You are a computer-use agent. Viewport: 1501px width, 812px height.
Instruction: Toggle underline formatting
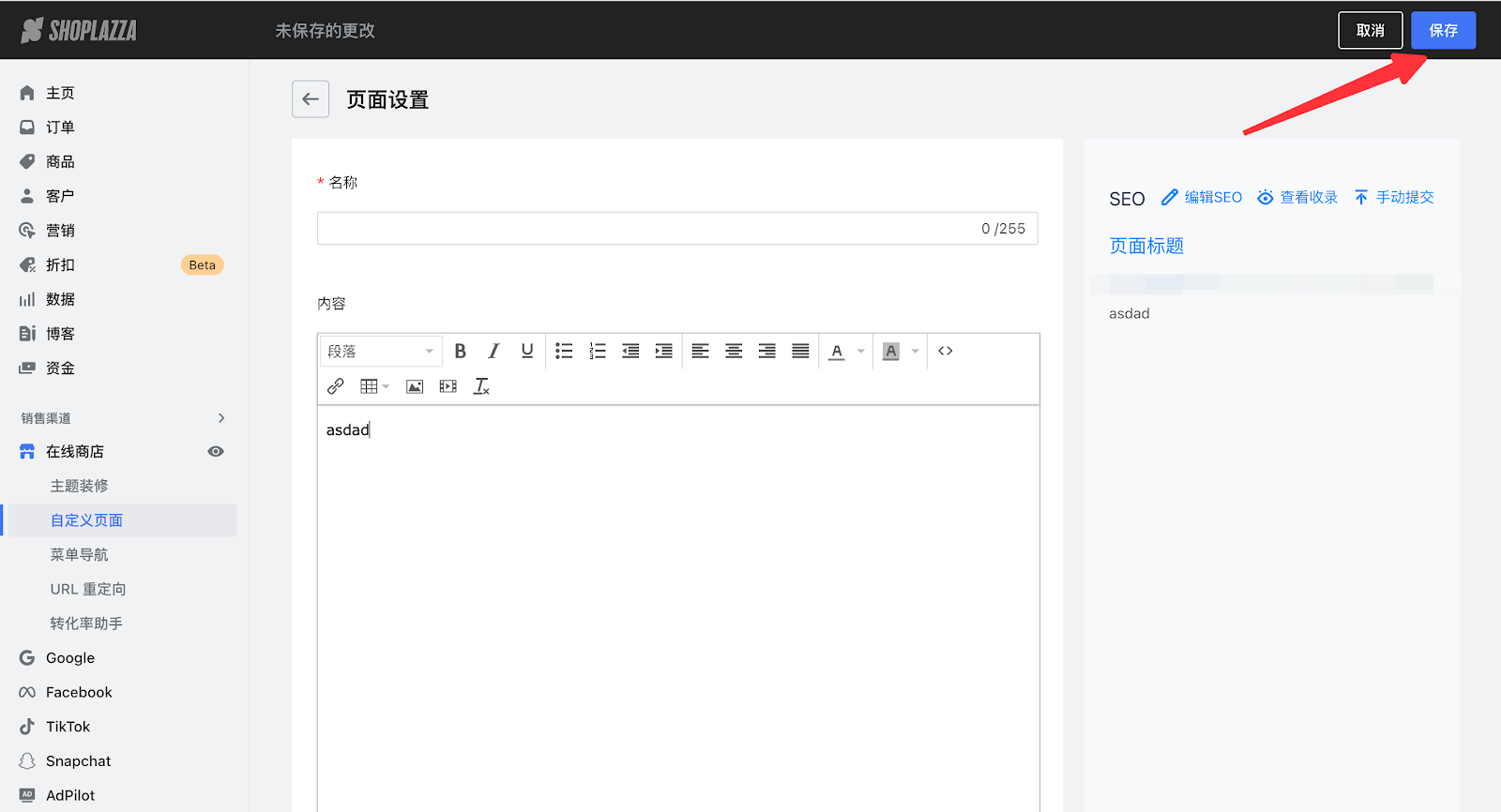(527, 351)
